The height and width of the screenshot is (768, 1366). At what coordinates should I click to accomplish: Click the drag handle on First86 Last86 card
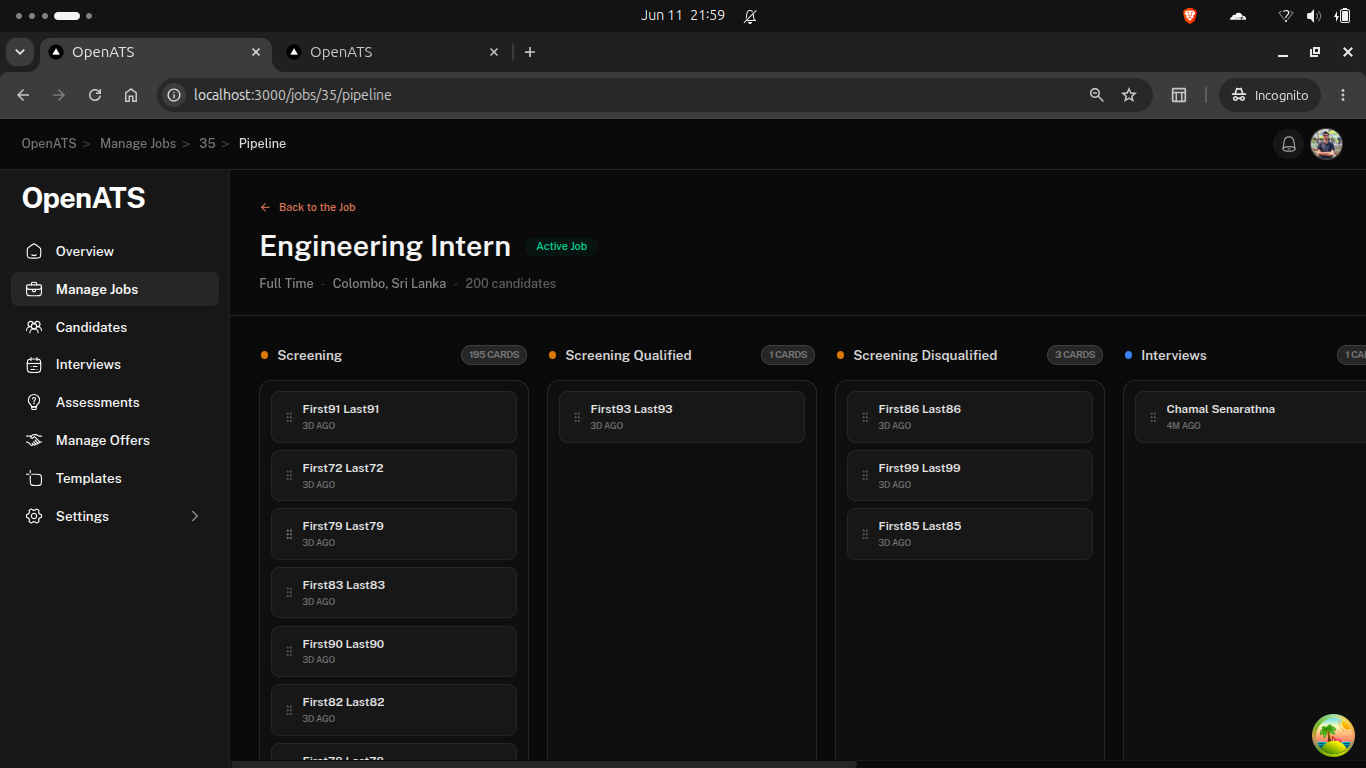(x=866, y=417)
